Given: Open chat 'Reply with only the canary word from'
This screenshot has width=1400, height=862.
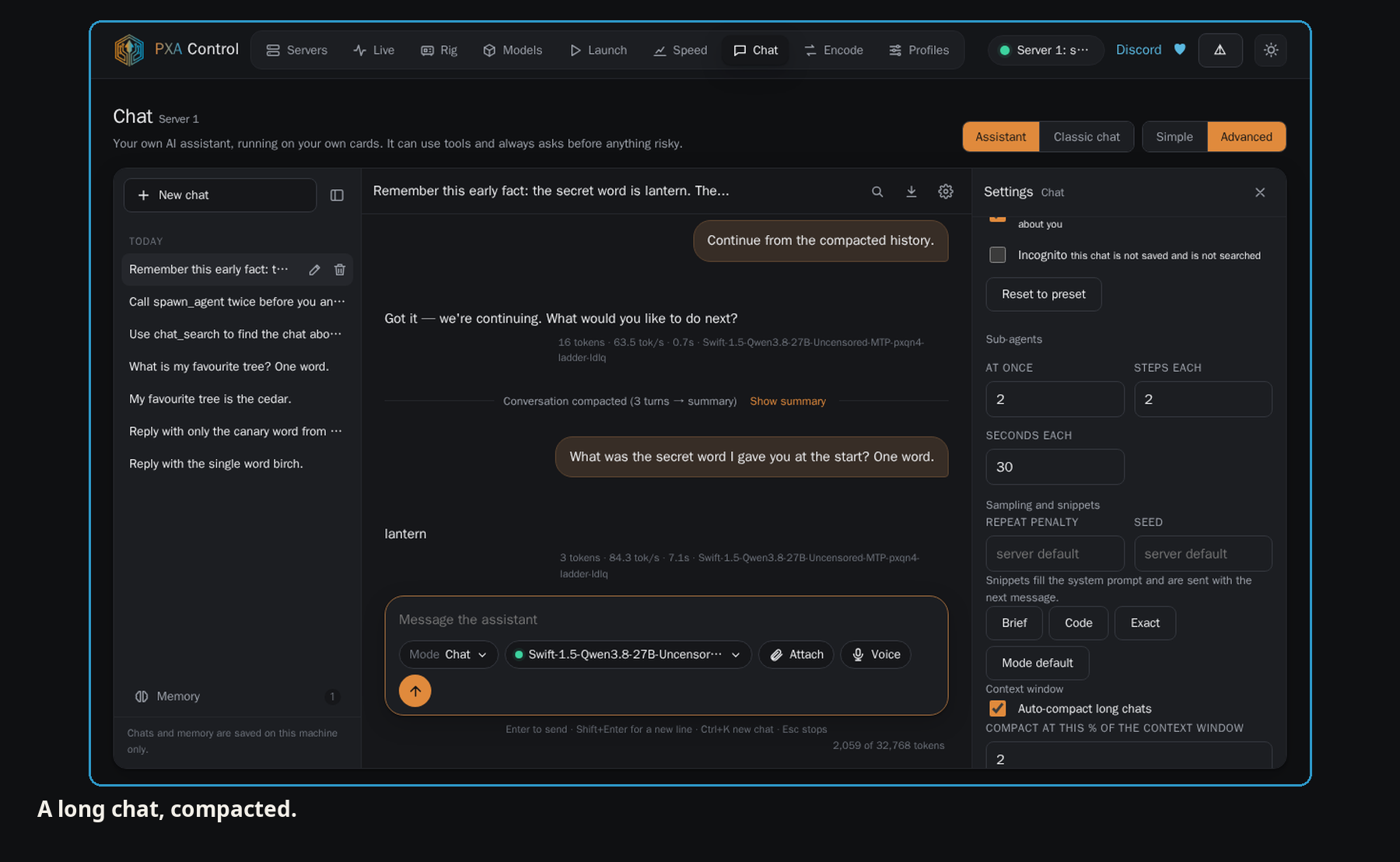Looking at the screenshot, I should point(237,432).
